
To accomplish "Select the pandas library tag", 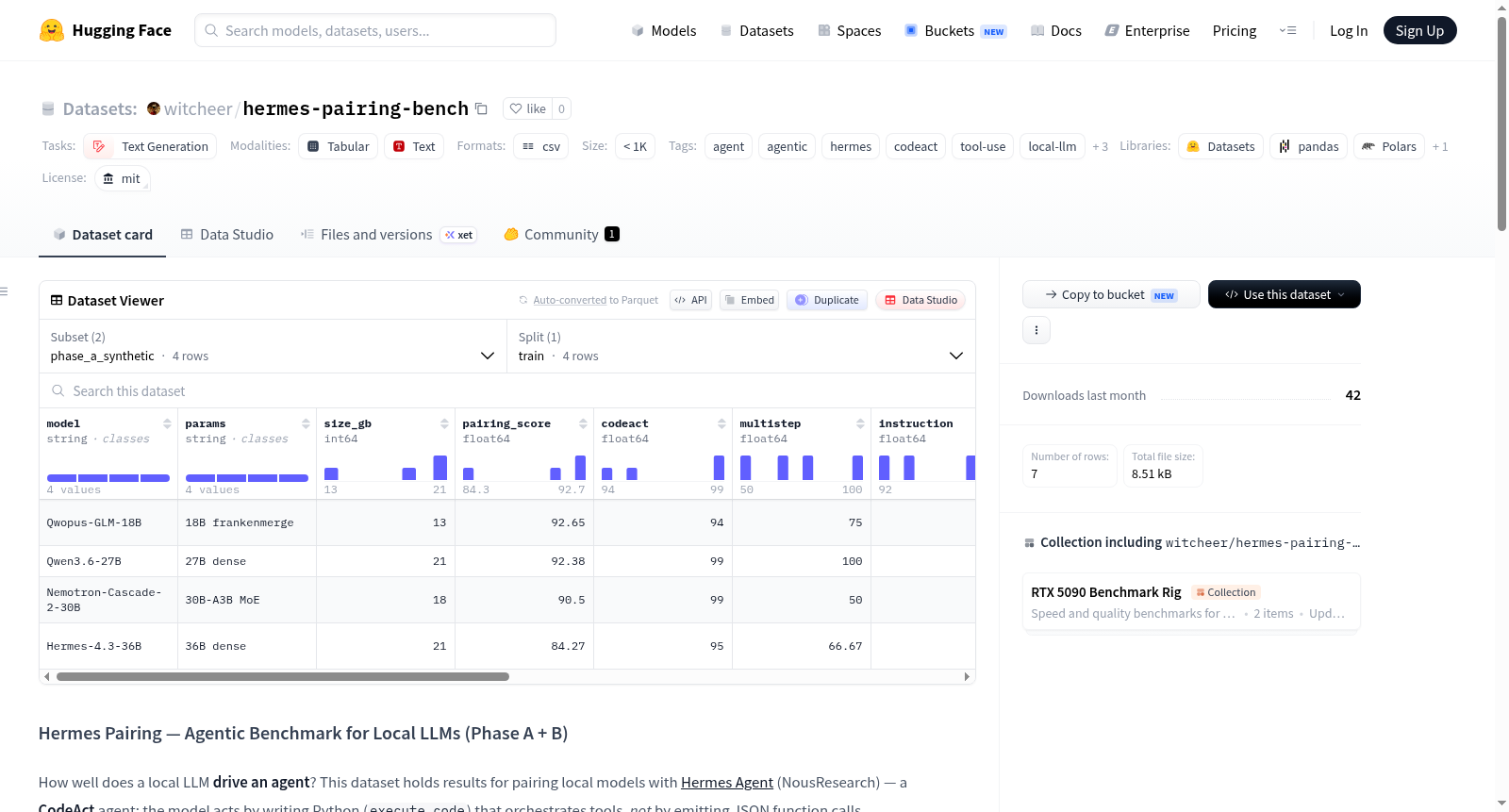I will coord(1308,146).
